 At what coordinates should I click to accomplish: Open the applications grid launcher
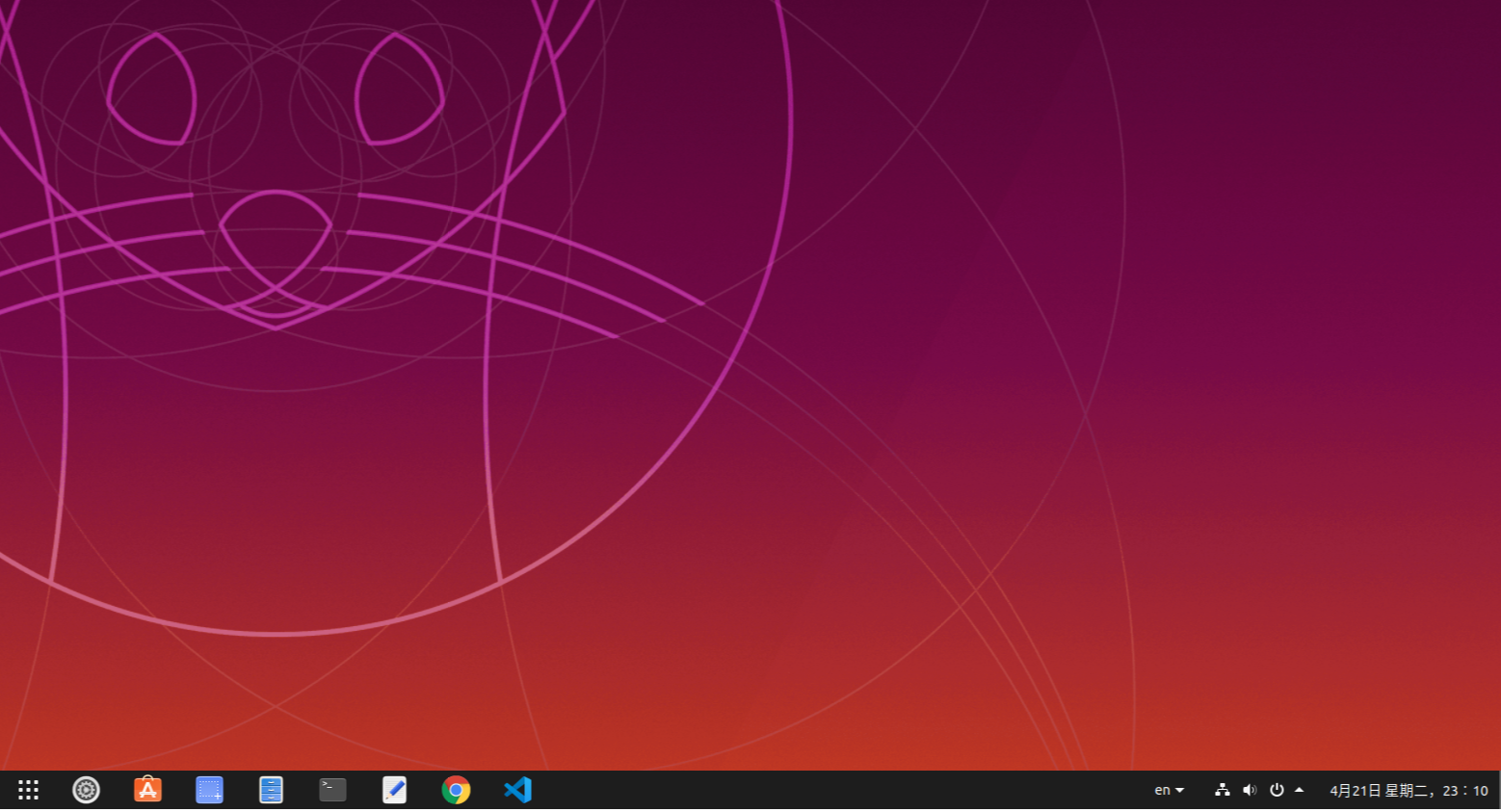click(x=28, y=790)
